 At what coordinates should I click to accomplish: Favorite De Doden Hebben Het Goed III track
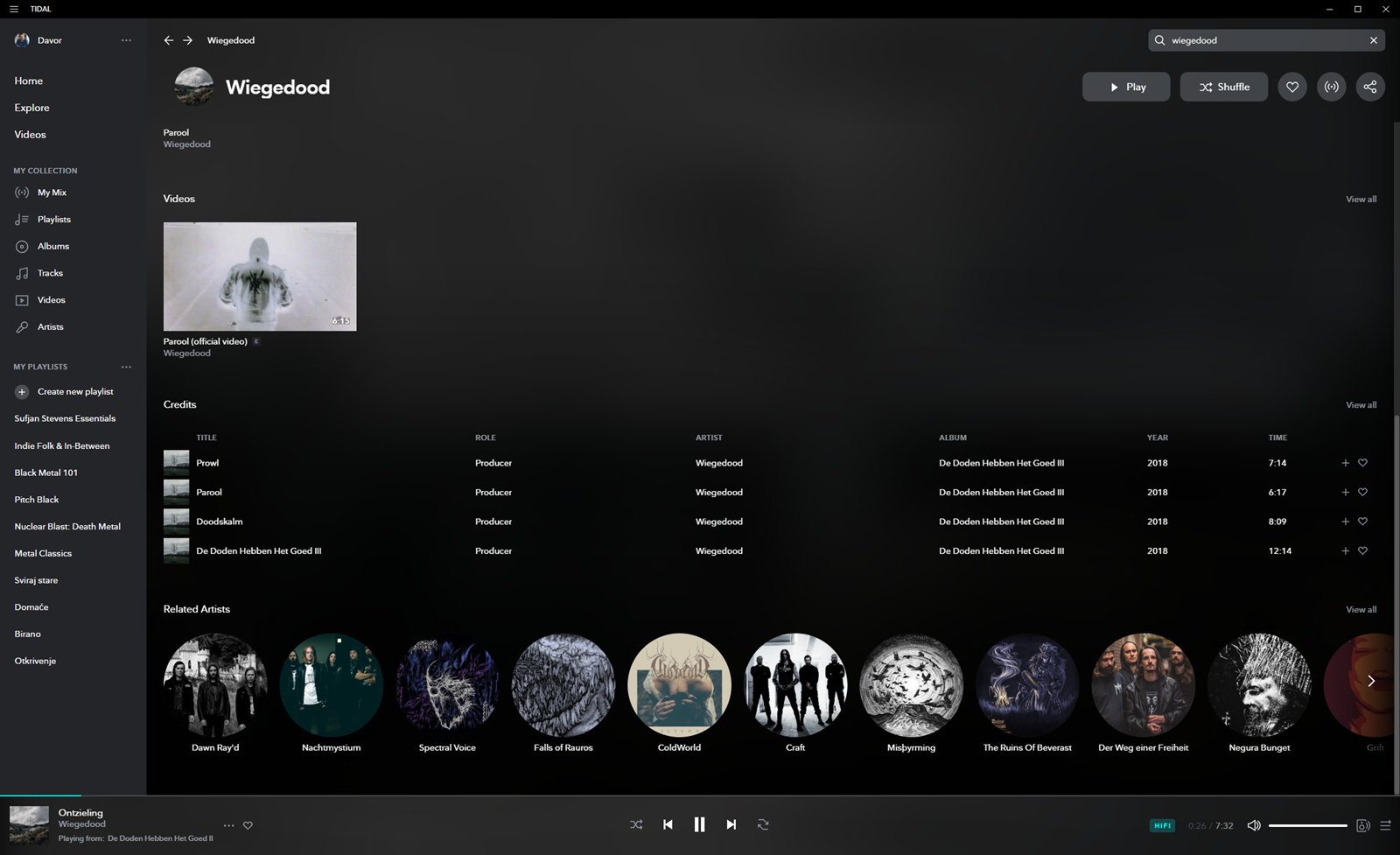(x=1362, y=550)
